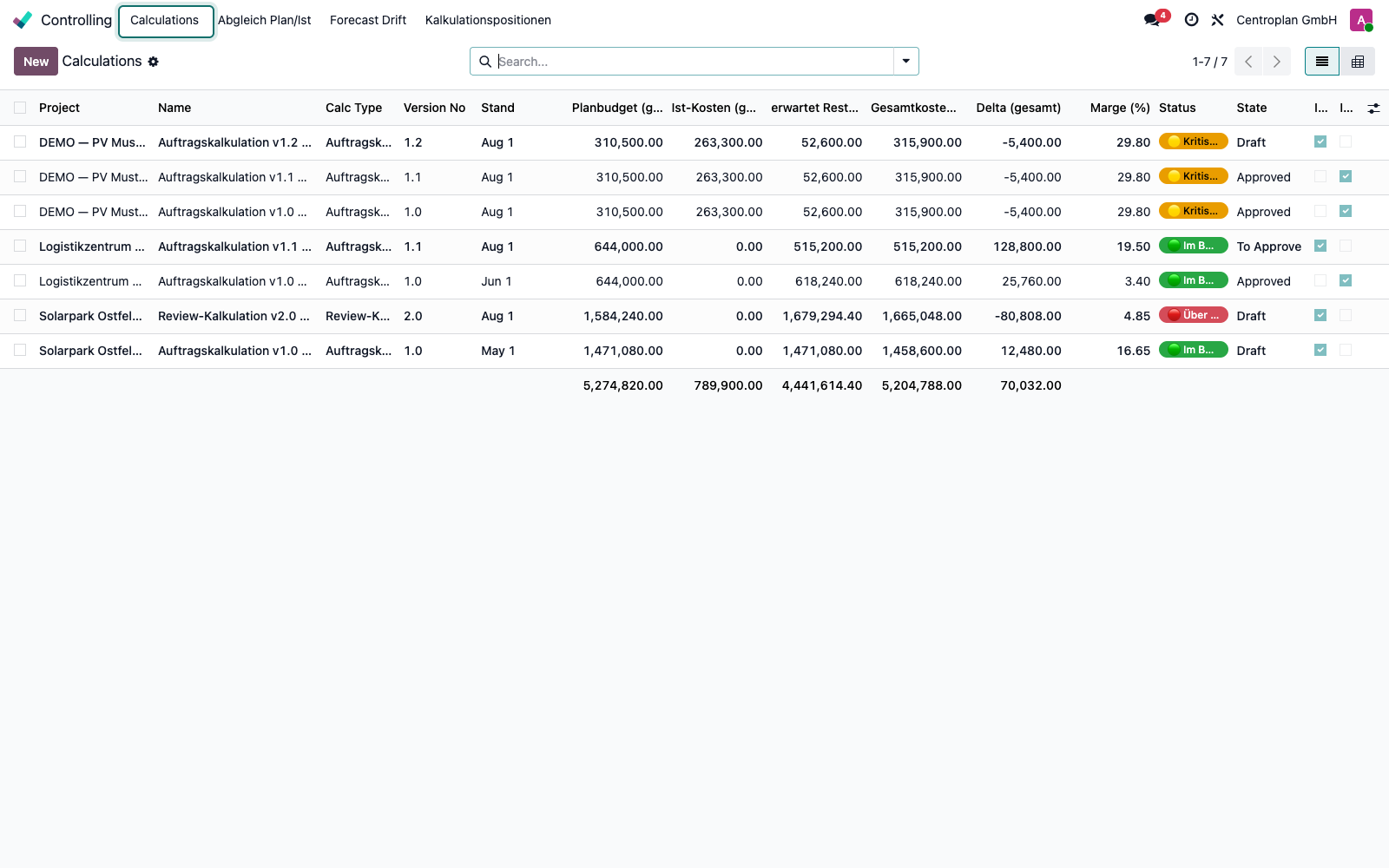This screenshot has width=1389, height=868.
Task: Click the margin value '16.65'
Action: [x=1134, y=351]
